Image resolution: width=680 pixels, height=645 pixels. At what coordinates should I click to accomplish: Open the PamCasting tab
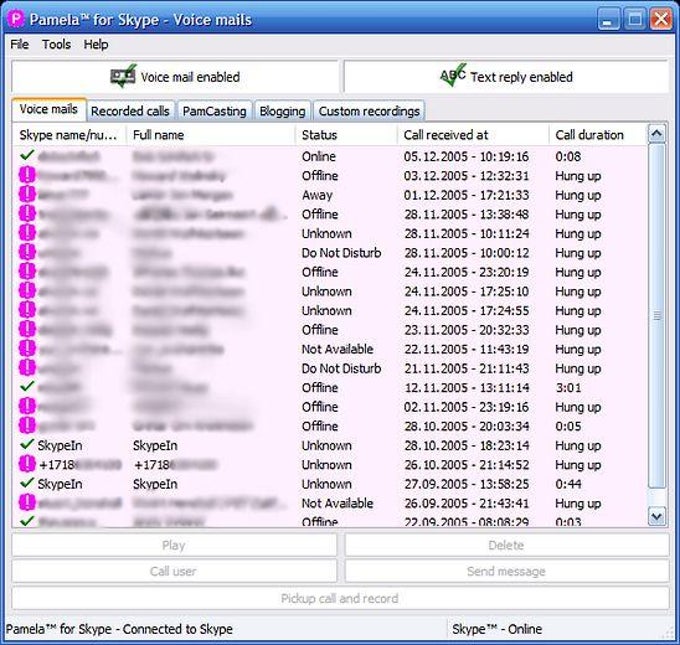point(214,111)
